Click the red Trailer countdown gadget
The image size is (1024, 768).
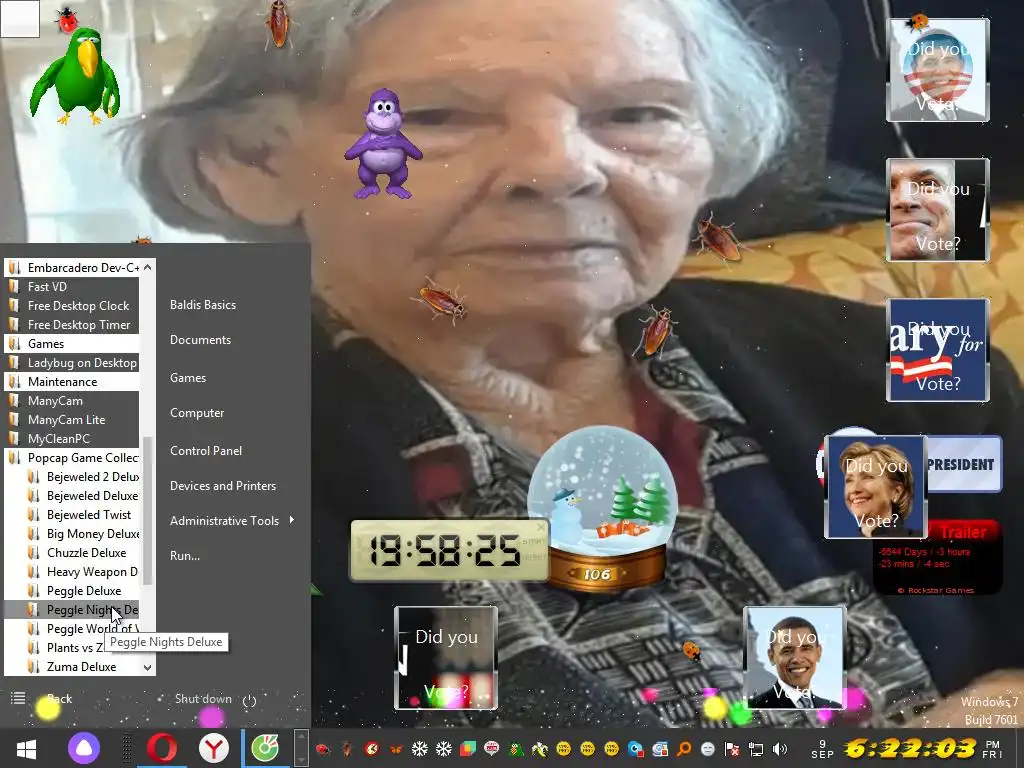pos(938,558)
